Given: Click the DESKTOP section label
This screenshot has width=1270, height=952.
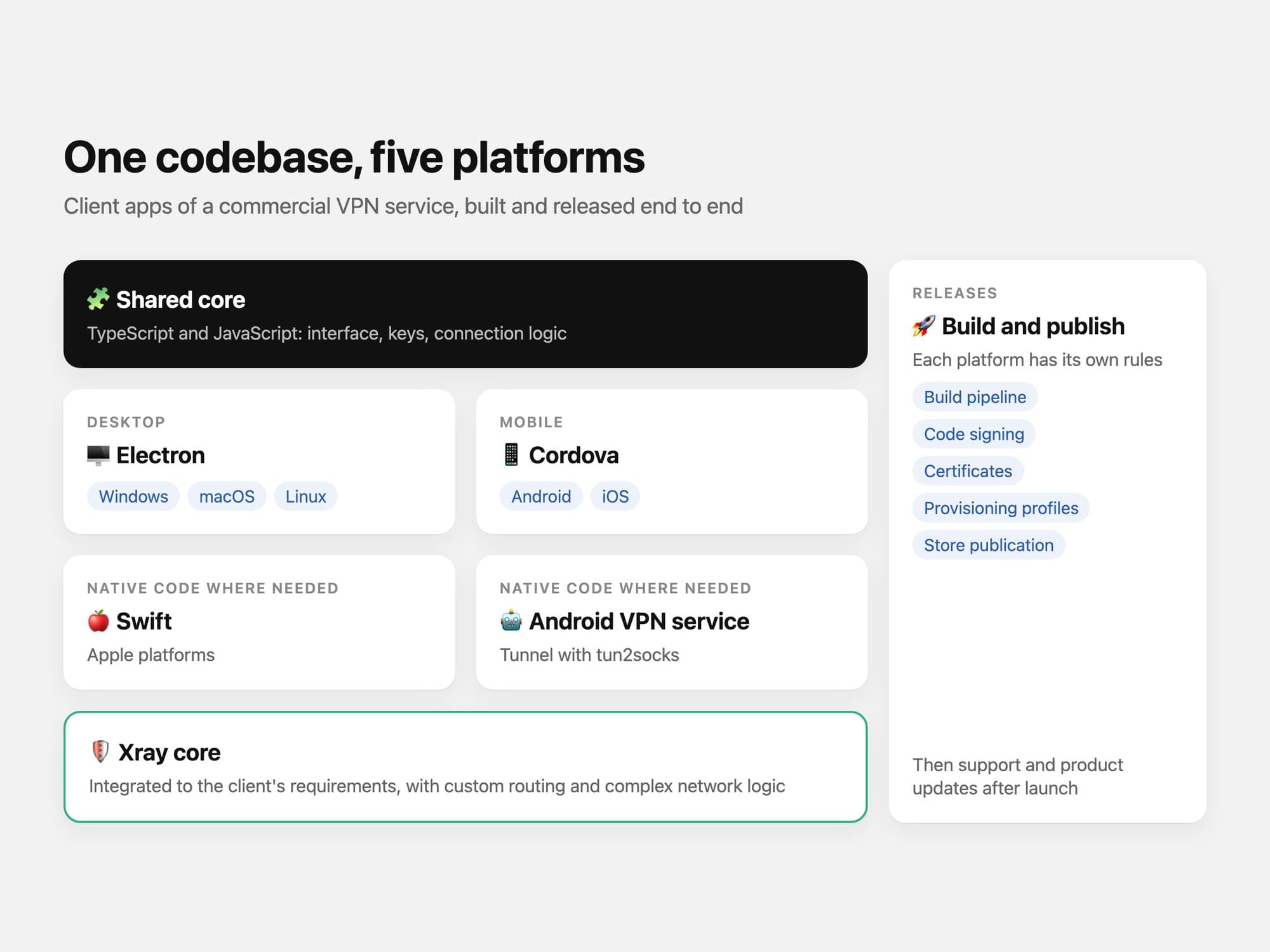Looking at the screenshot, I should pos(126,422).
